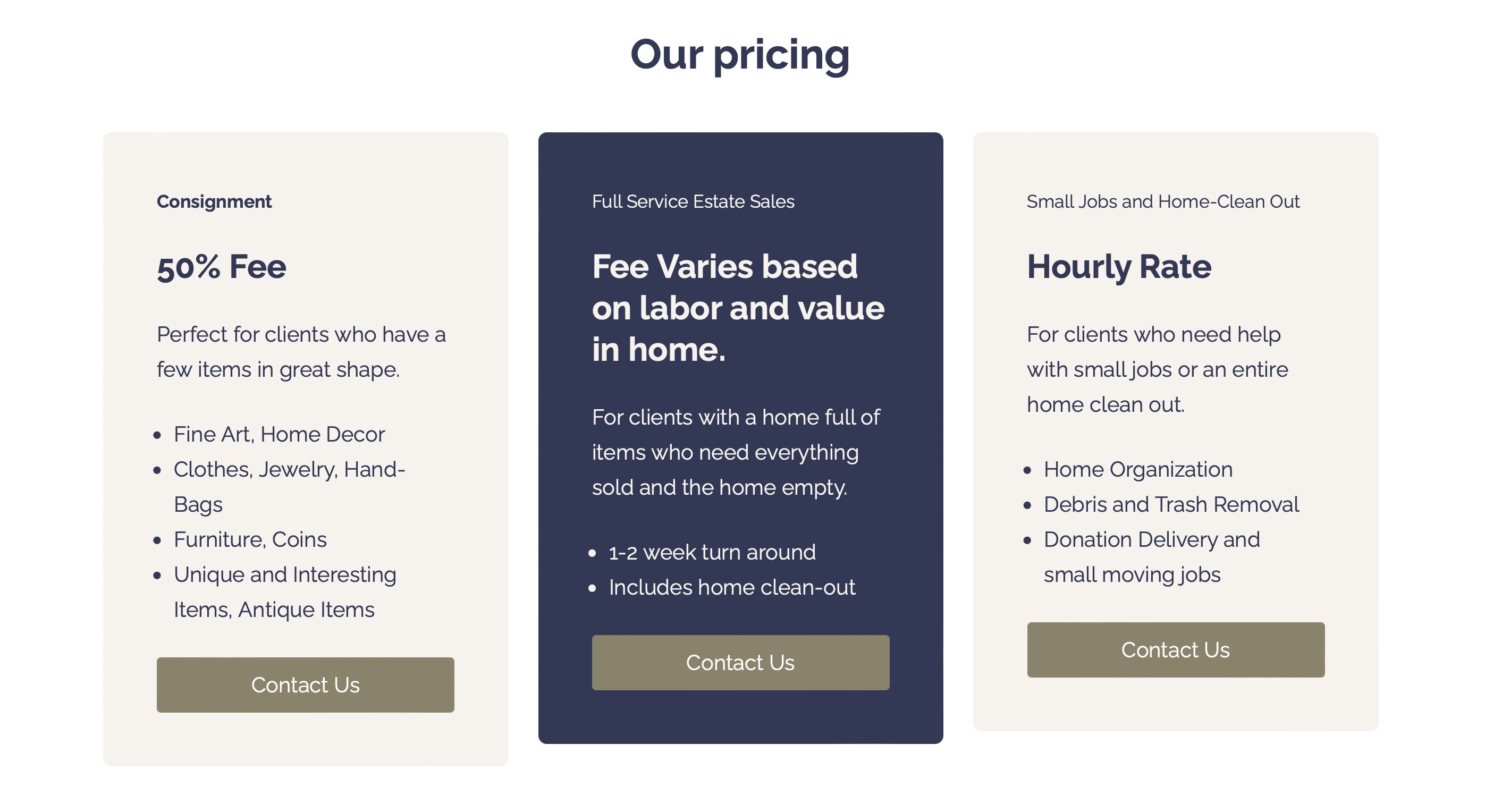Click the Fee Varies based on labor heading
The image size is (1485, 812).
[738, 306]
